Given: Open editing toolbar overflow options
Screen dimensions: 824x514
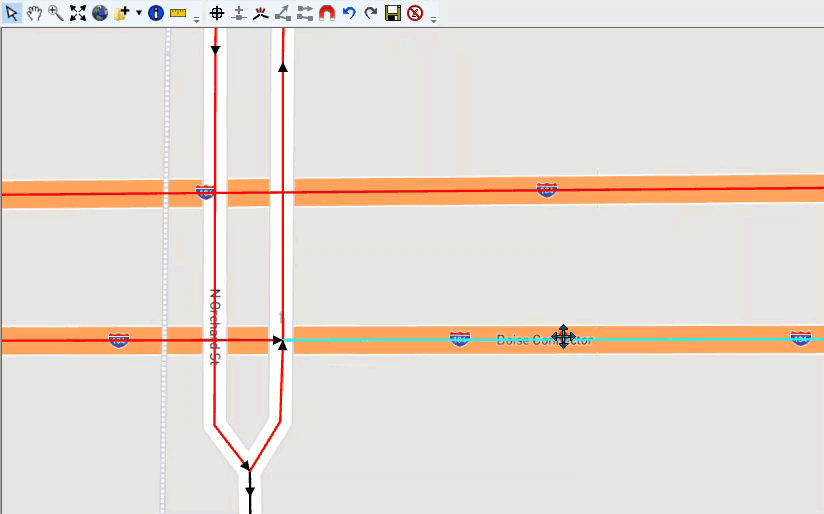Looking at the screenshot, I should [434, 19].
